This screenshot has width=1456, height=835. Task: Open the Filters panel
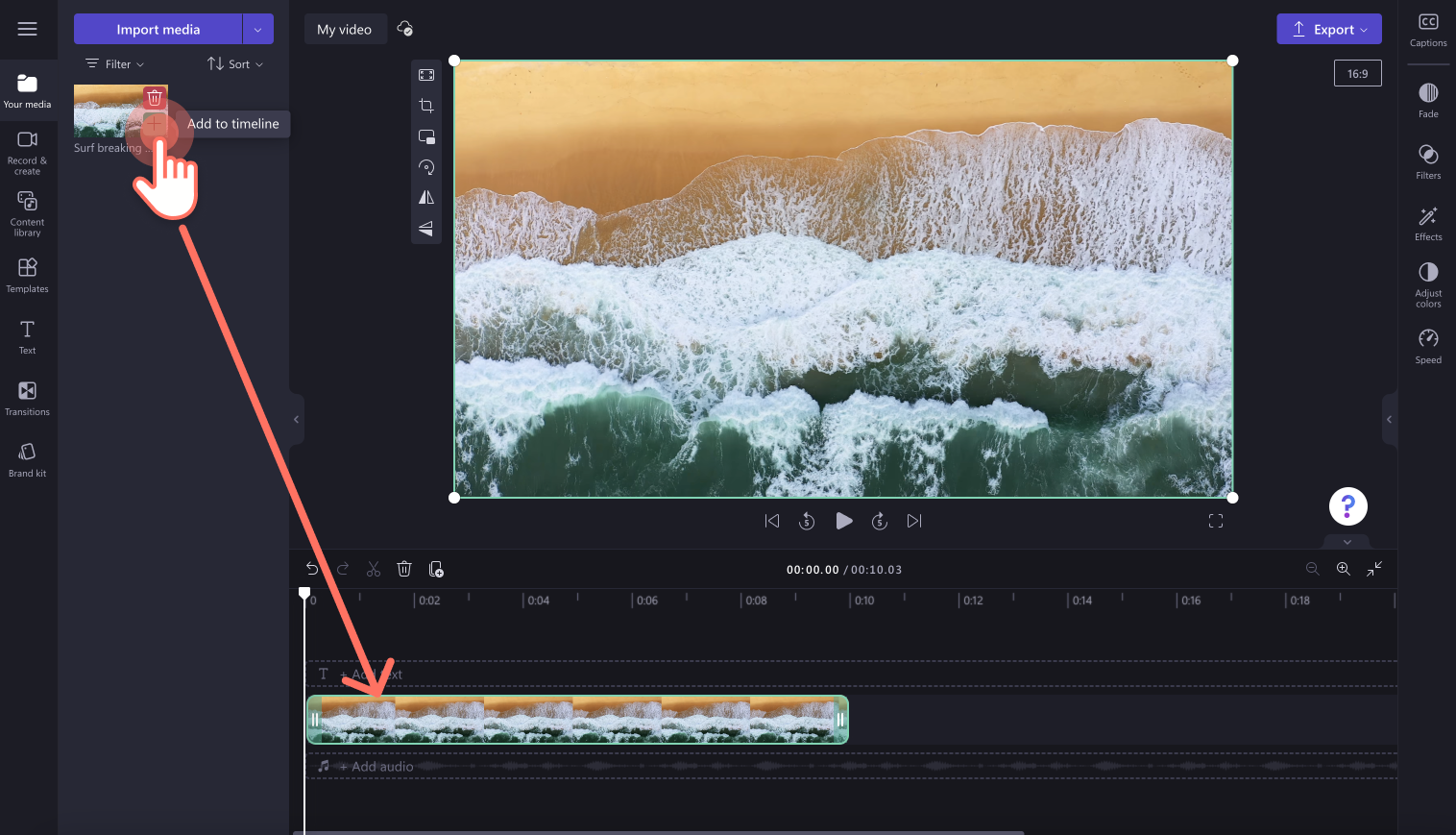[x=1428, y=161]
